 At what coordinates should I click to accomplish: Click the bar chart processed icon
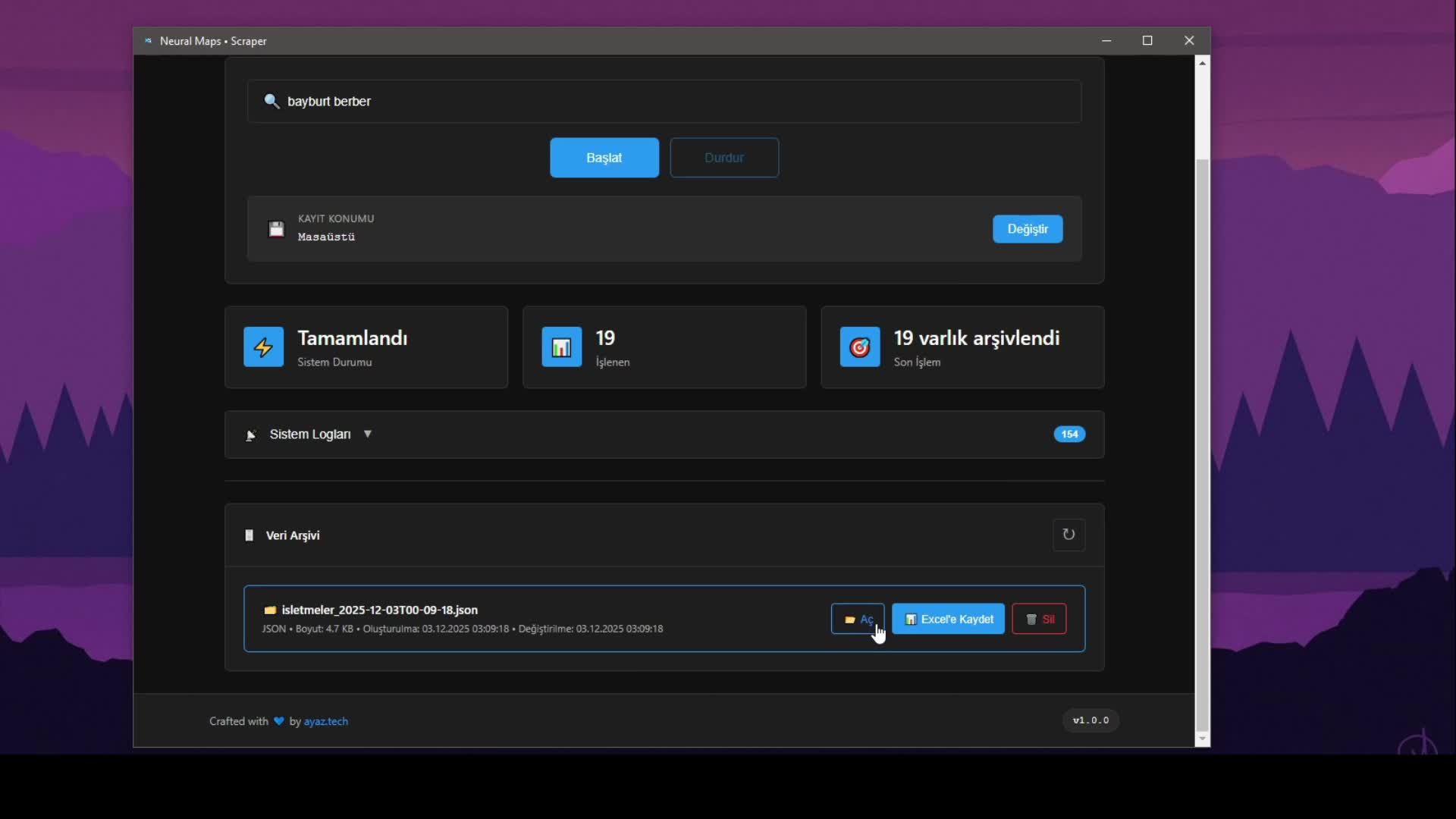coord(561,347)
